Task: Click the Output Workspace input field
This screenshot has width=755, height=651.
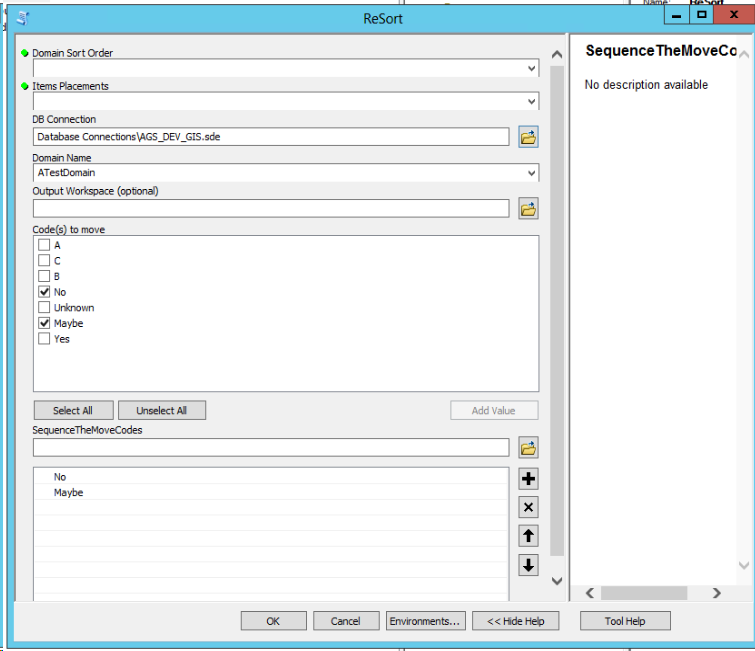Action: [271, 208]
